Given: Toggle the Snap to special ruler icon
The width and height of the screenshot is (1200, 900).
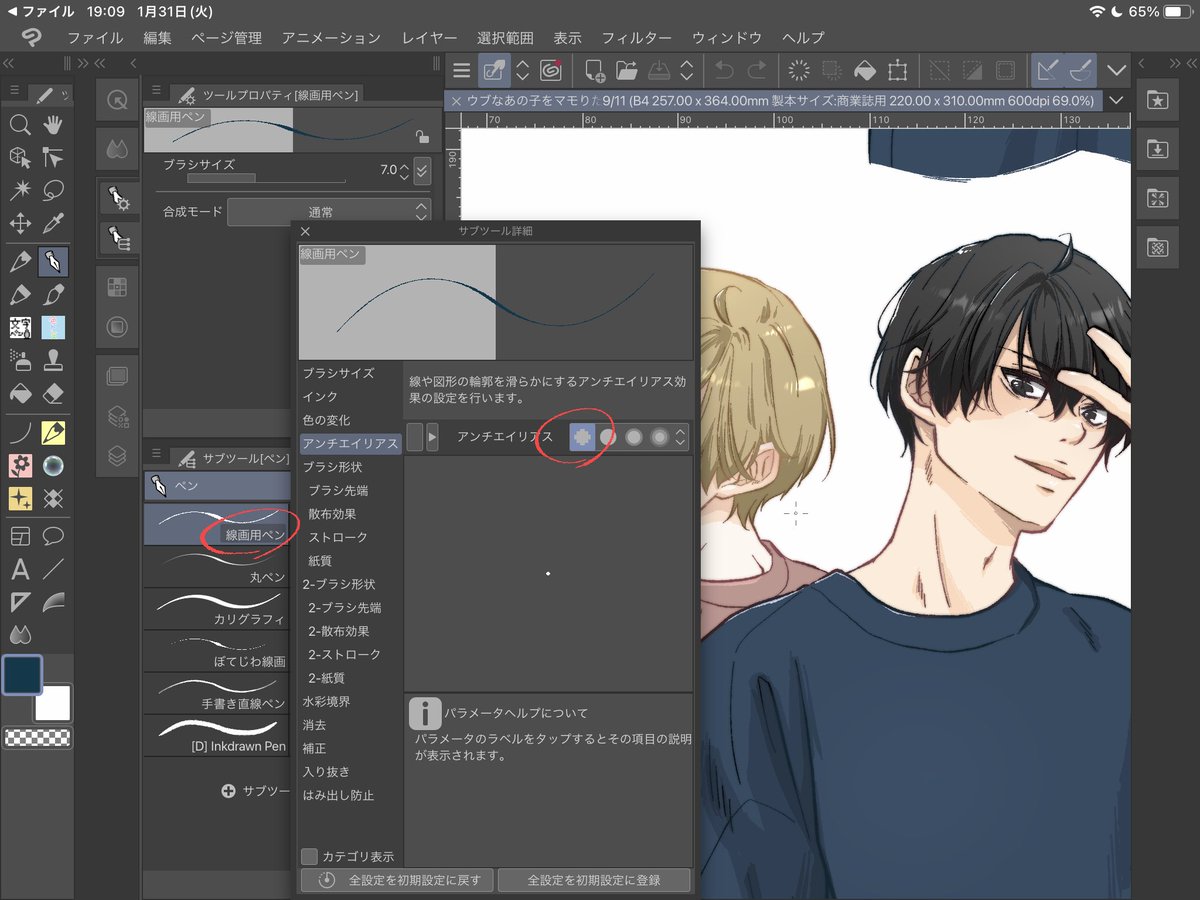Looking at the screenshot, I should tap(1080, 70).
